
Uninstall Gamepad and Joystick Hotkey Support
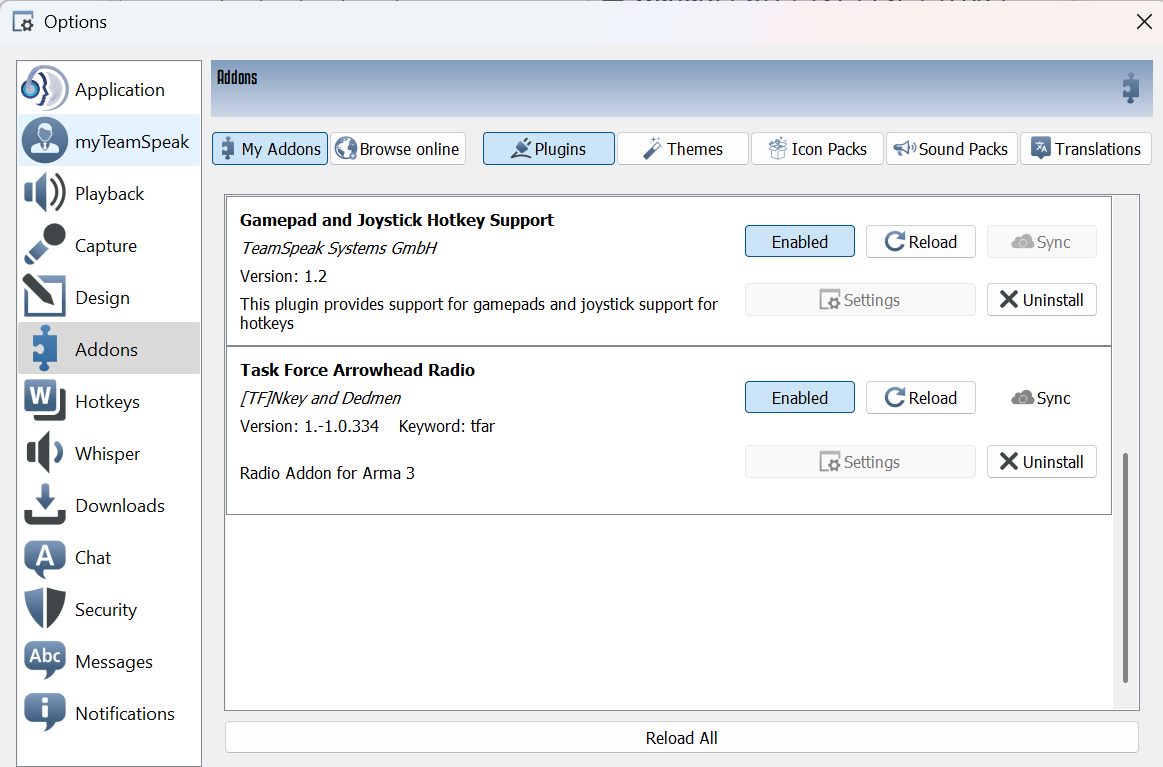click(1041, 300)
